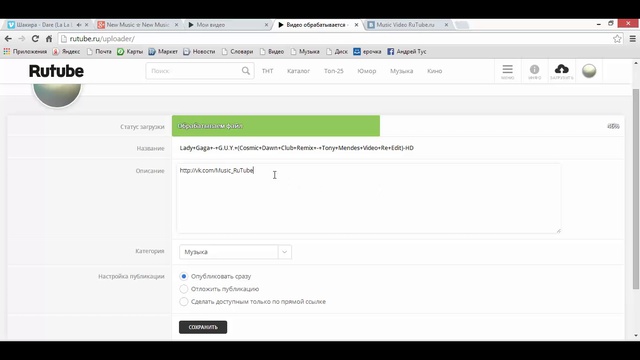Switch to the New Music tab
640x360 pixels.
(x=138, y=25)
